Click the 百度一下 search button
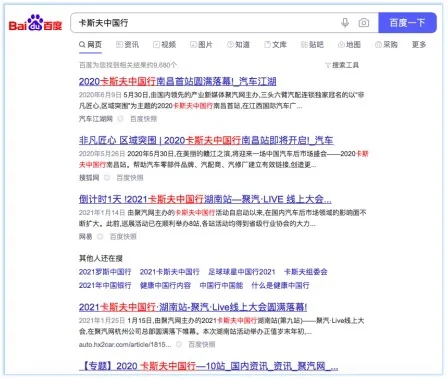Screen dimensions: 448x380 pyautogui.click(x=407, y=23)
